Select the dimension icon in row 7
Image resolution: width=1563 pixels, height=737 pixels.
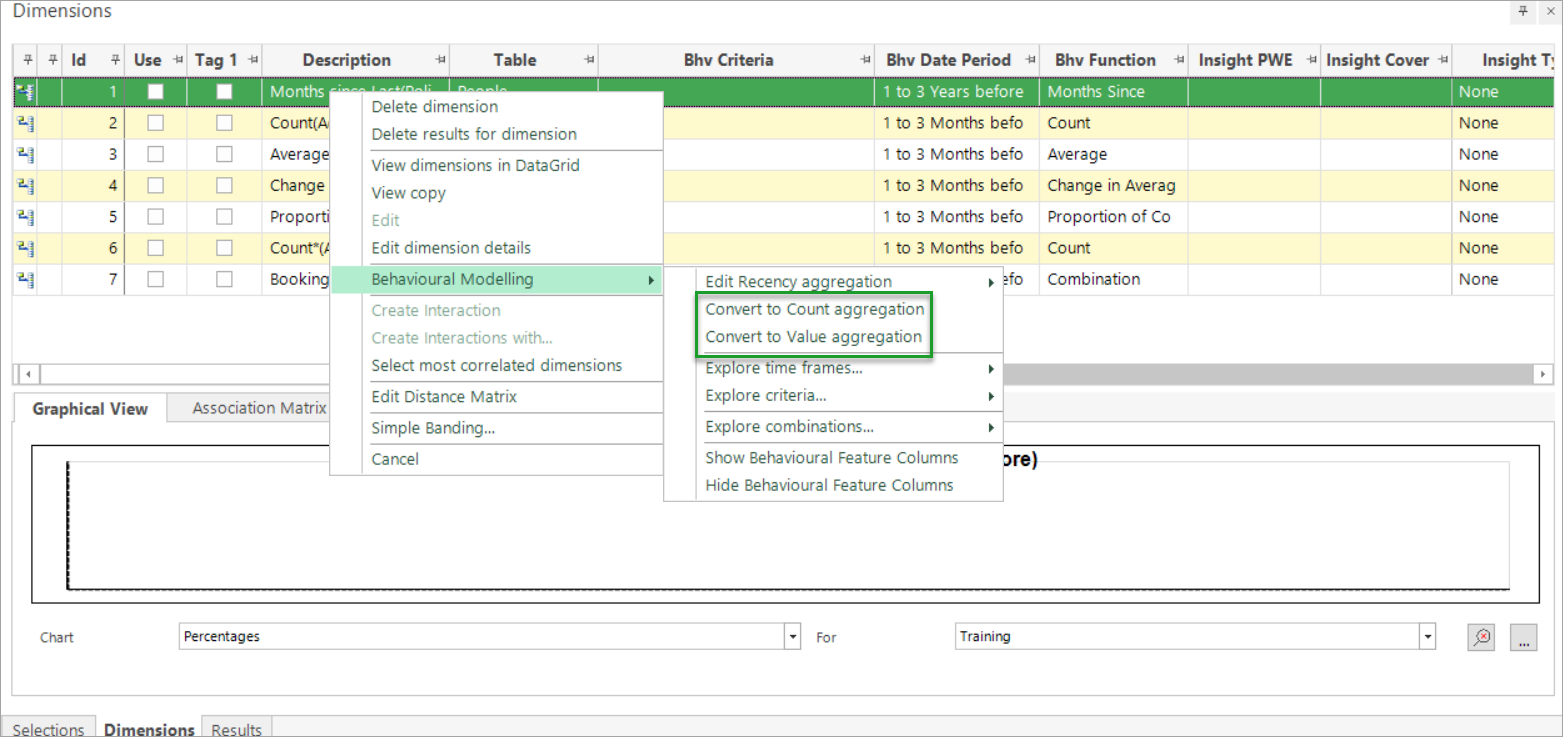[x=24, y=279]
